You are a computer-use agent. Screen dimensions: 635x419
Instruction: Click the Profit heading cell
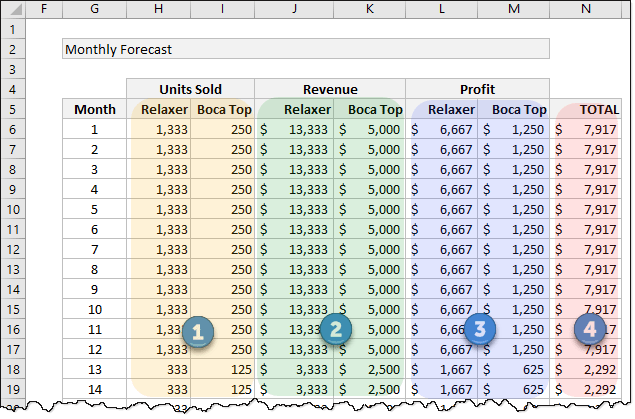[x=477, y=89]
